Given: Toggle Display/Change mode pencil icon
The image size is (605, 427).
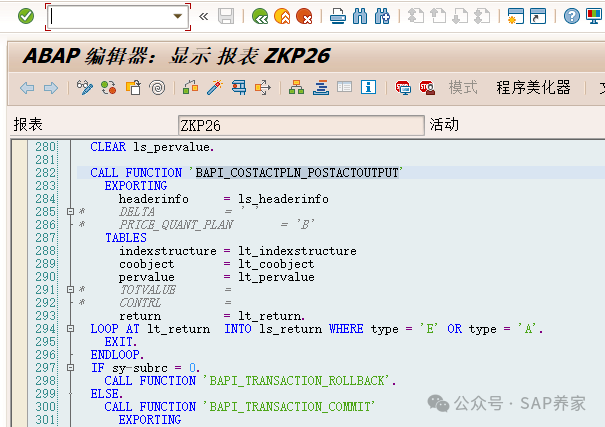Looking at the screenshot, I should (x=84, y=88).
